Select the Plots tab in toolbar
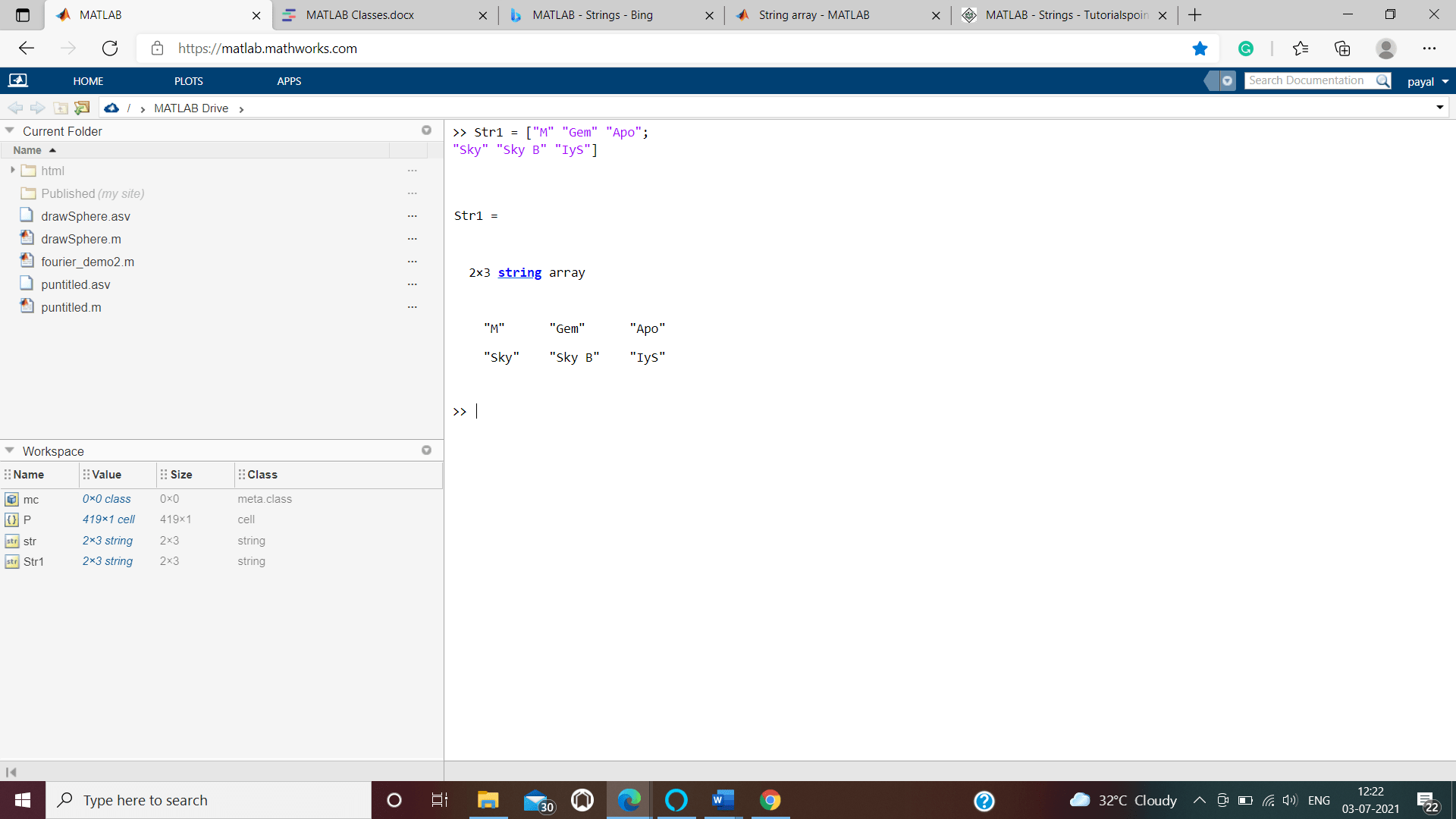The image size is (1456, 819). [188, 81]
